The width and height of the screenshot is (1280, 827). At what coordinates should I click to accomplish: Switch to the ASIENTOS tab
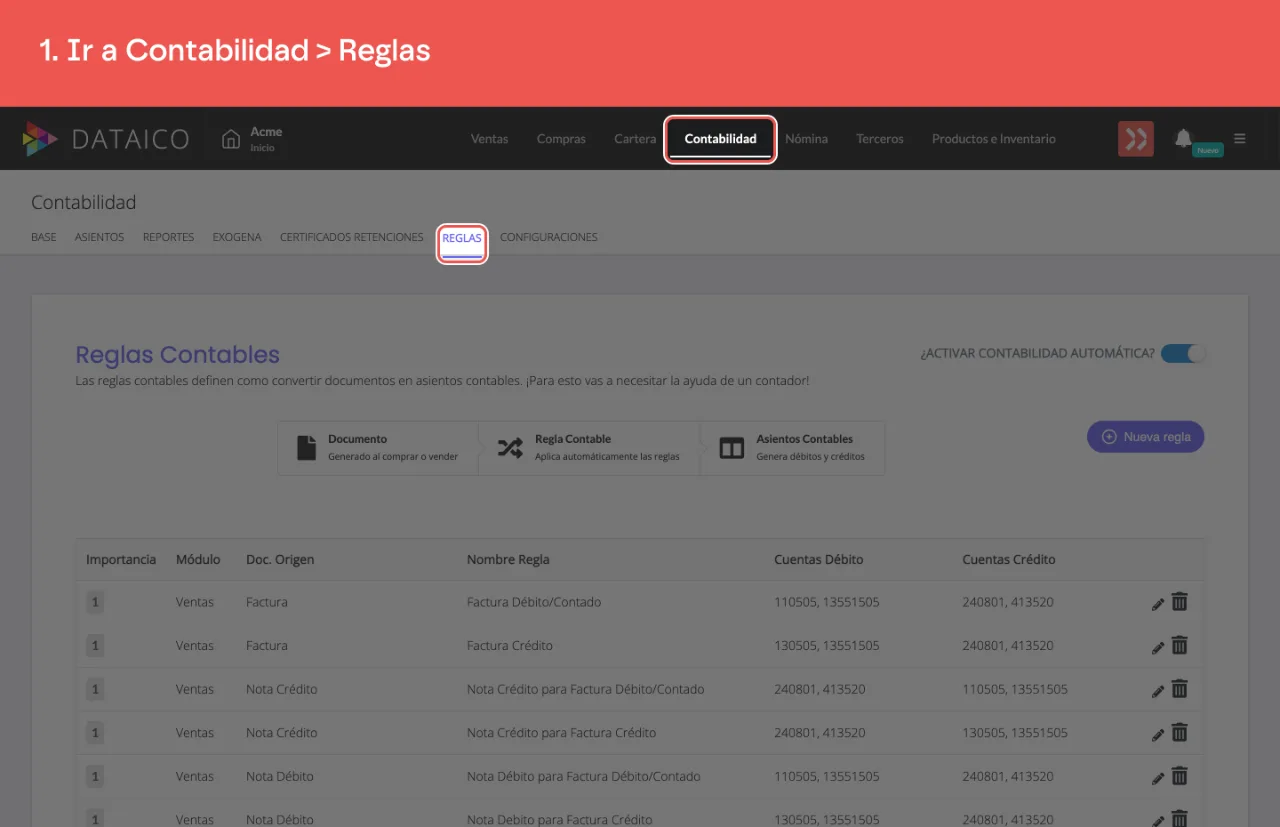click(99, 238)
